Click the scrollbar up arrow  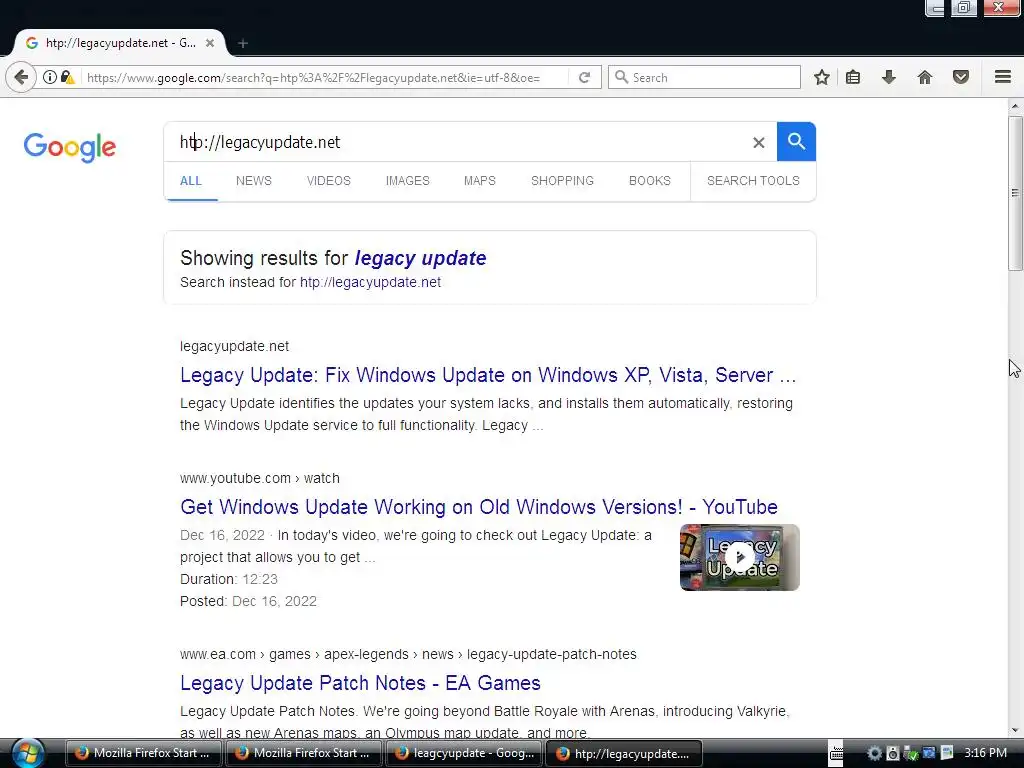tap(1015, 106)
